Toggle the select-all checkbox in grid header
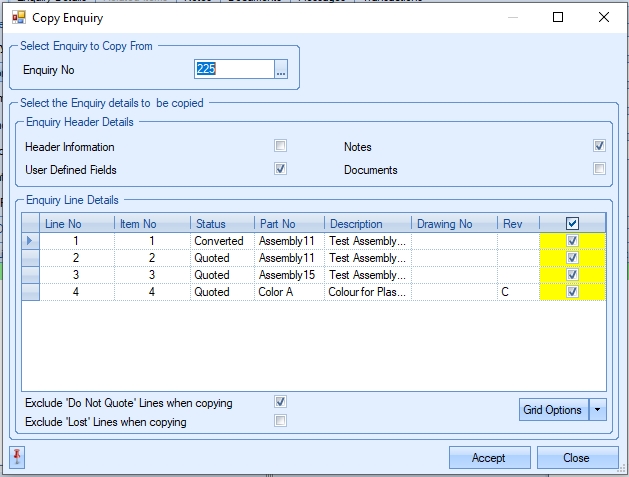This screenshot has width=629, height=477. (x=572, y=224)
